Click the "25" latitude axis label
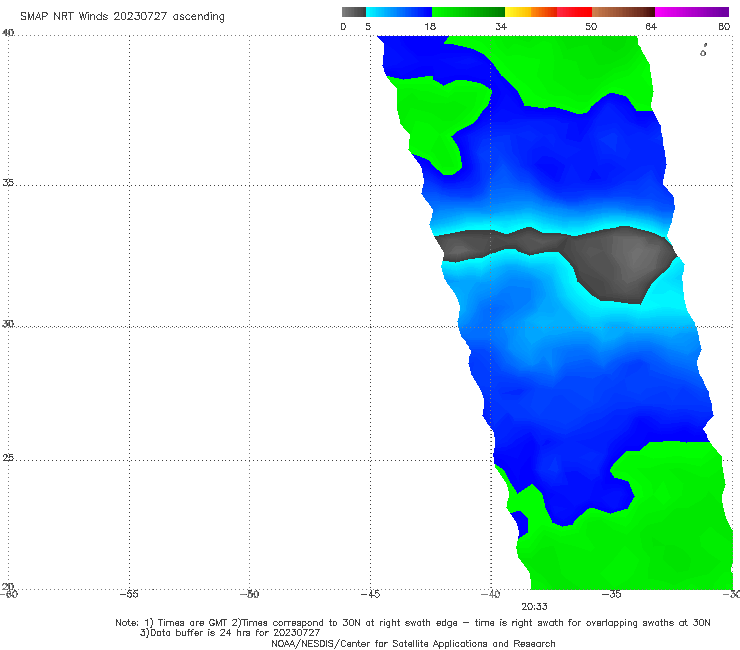 (8, 458)
